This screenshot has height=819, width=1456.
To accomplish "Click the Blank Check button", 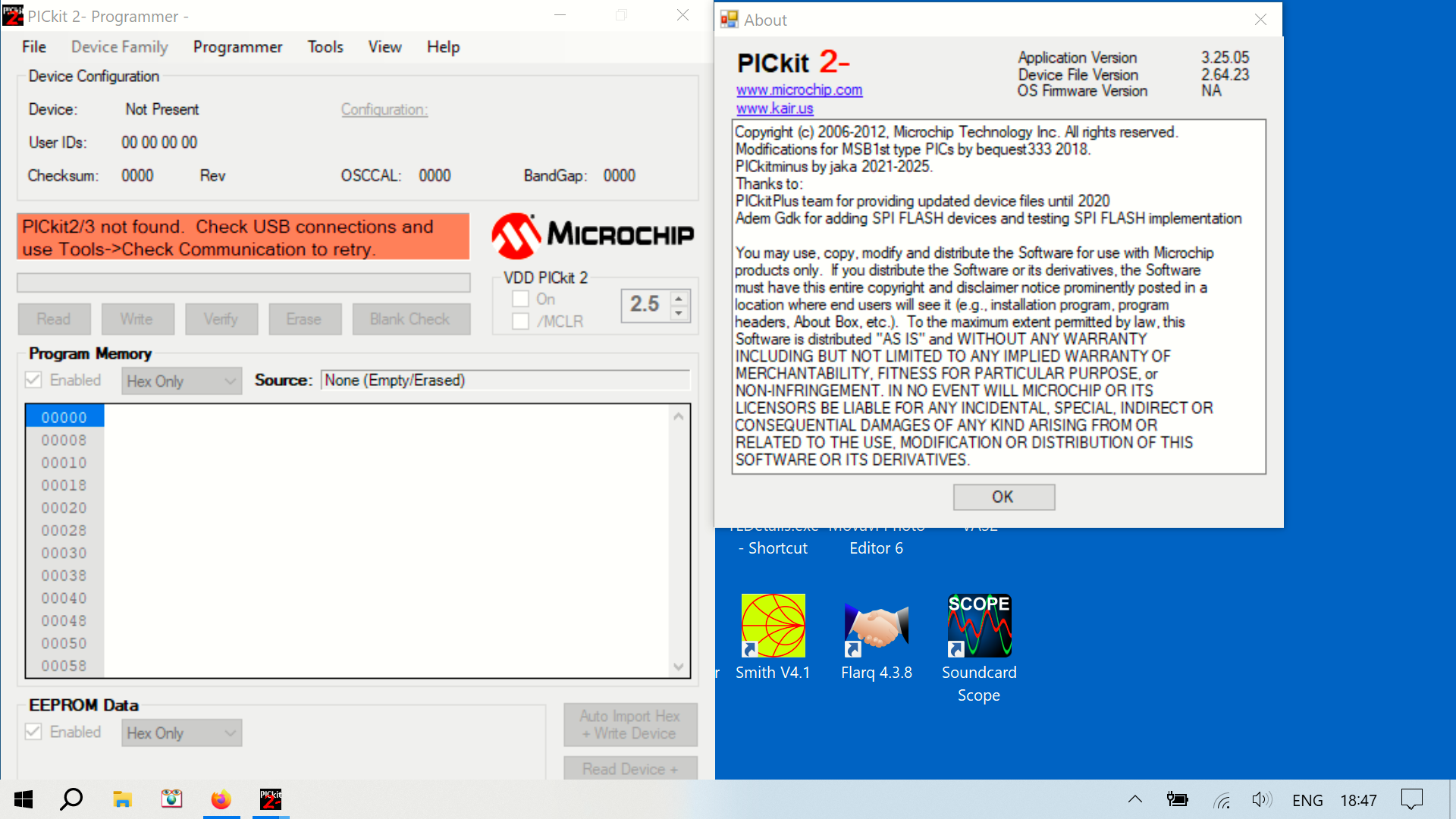I will [411, 319].
